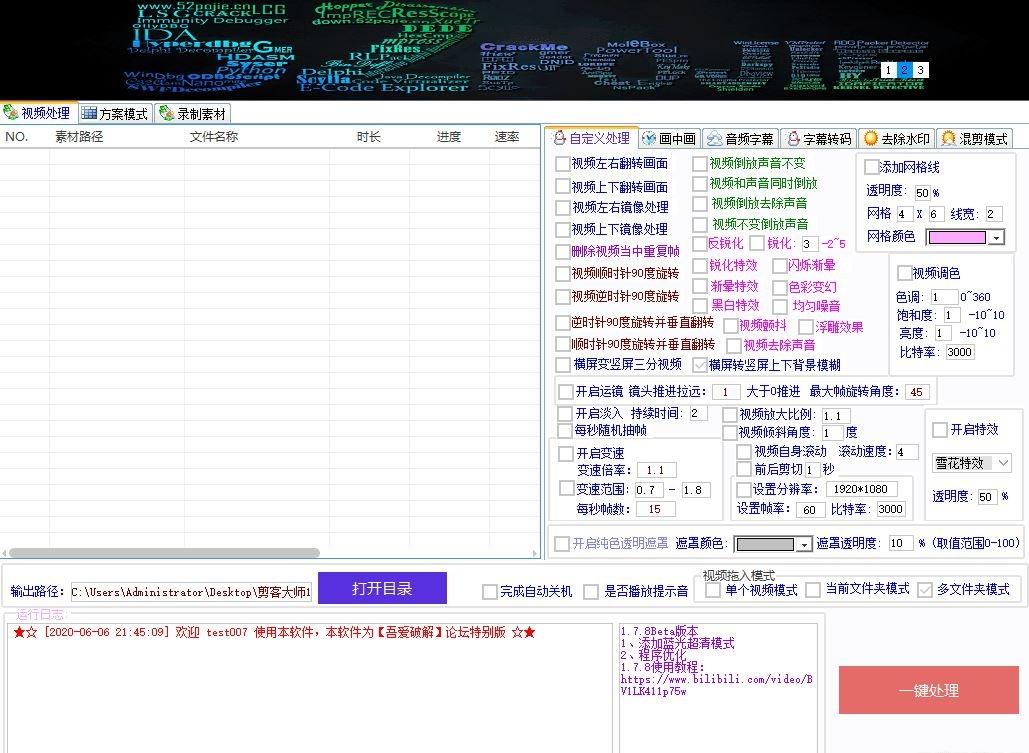1029x753 pixels.
Task: Click the 时长 column header
Action: (369, 137)
